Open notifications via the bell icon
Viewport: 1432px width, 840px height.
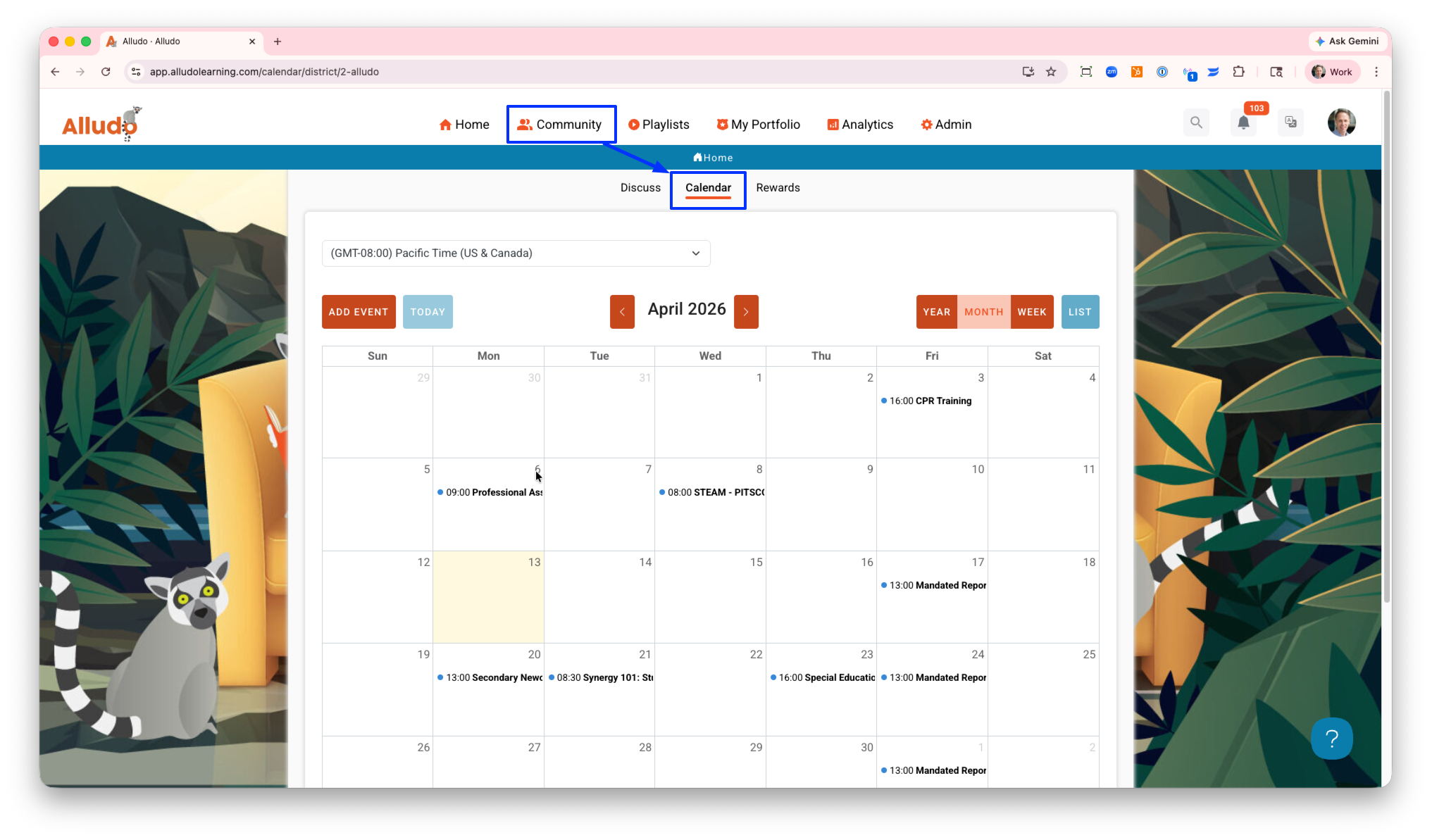pos(1243,123)
